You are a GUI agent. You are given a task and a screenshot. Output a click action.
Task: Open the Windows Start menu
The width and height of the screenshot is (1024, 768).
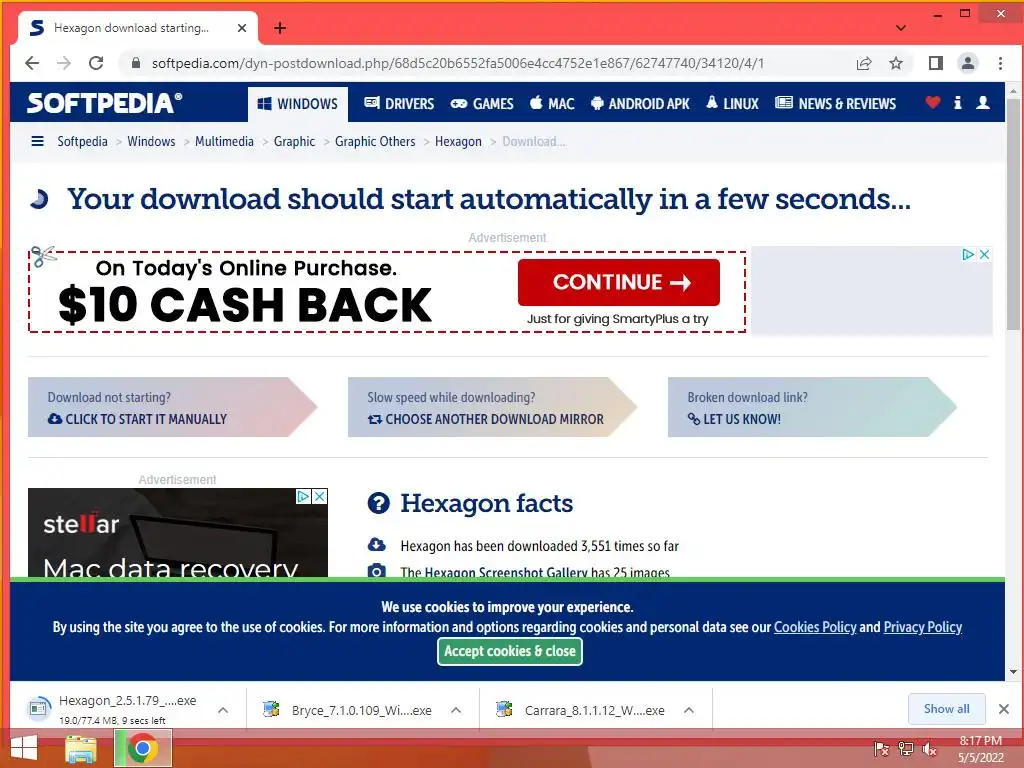(24, 748)
